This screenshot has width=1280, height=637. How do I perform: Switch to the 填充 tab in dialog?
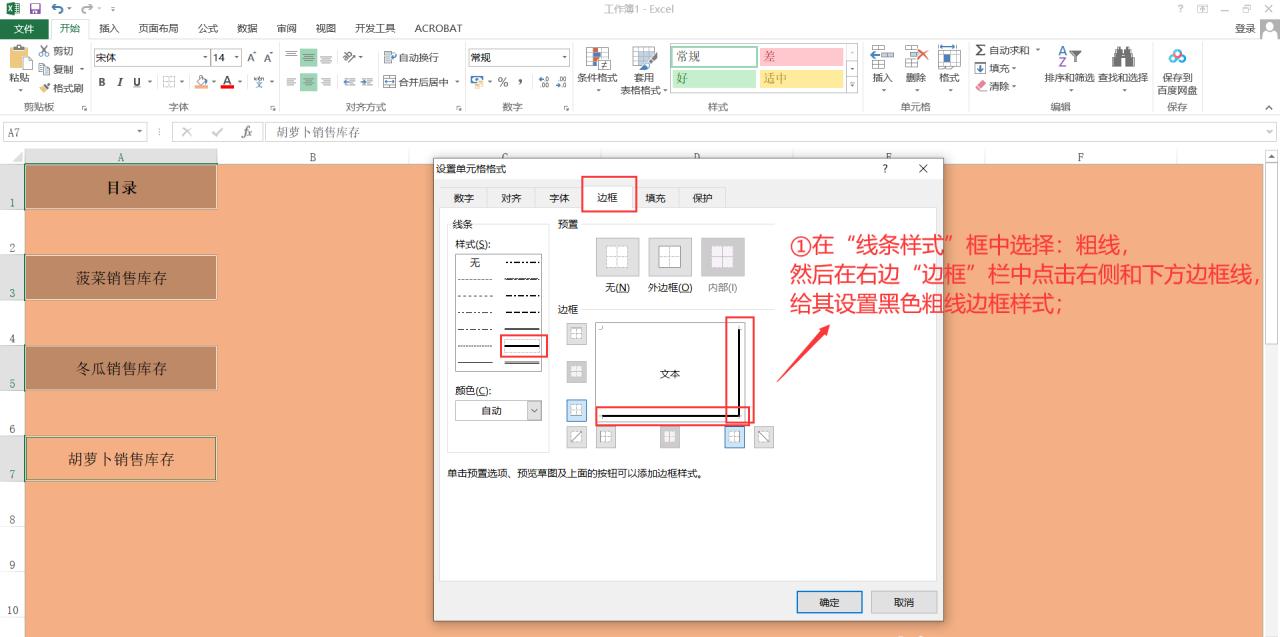coord(655,198)
